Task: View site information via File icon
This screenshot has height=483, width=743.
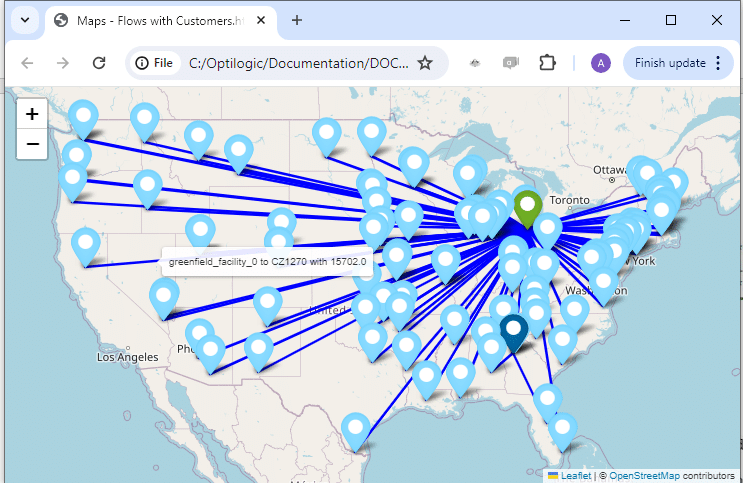Action: tap(154, 63)
